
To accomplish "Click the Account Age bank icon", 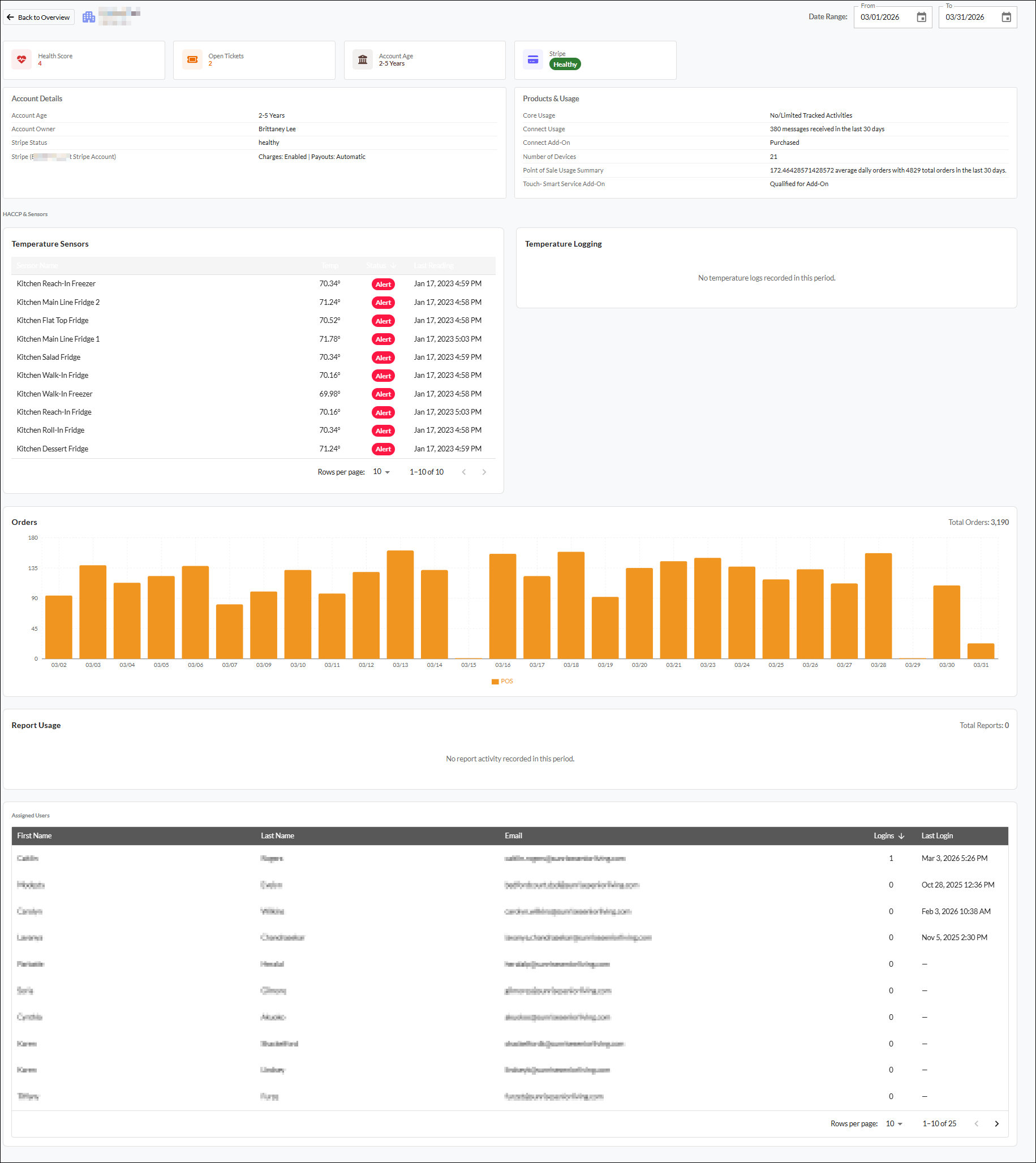I will 363,59.
